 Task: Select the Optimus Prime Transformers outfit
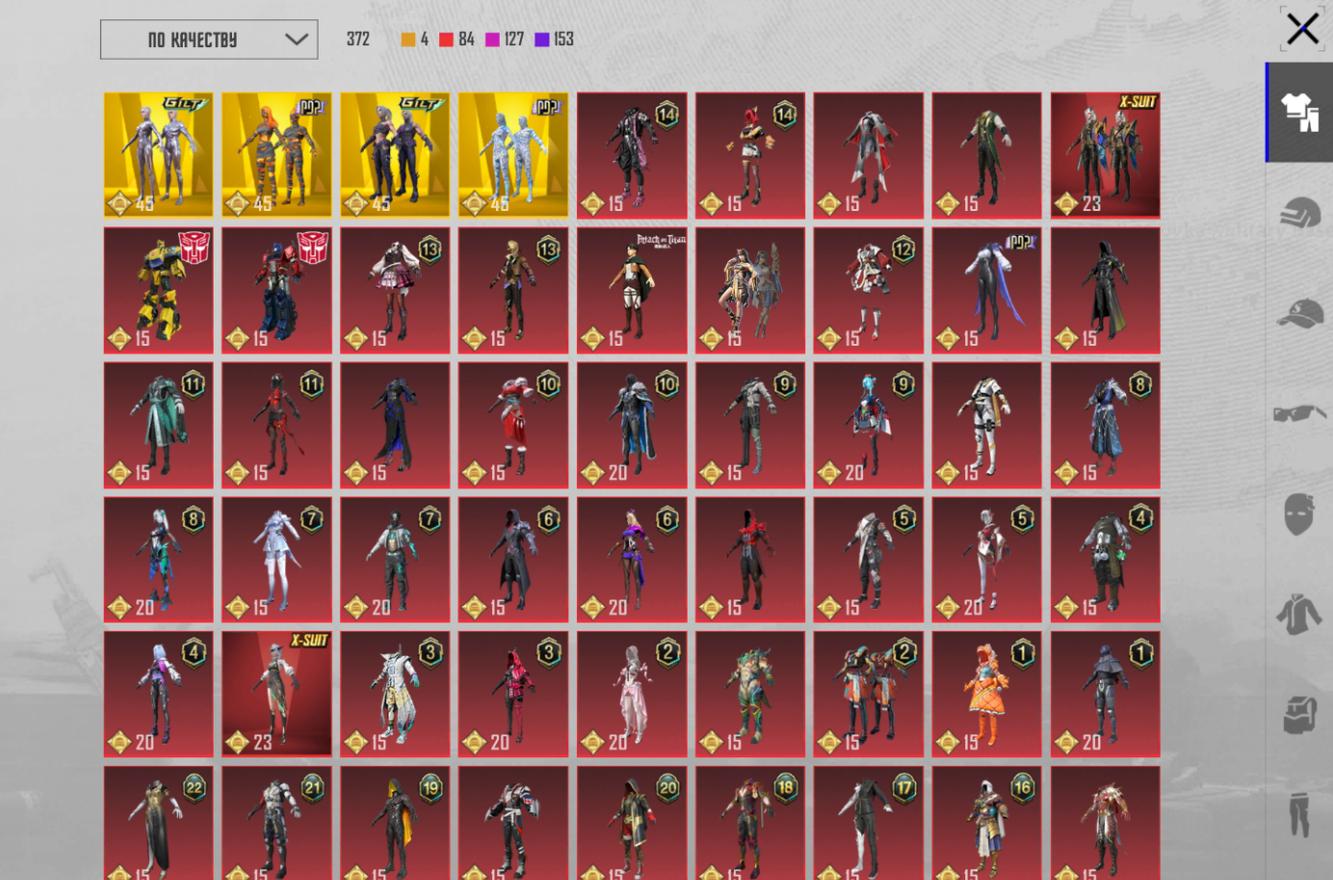(x=276, y=290)
